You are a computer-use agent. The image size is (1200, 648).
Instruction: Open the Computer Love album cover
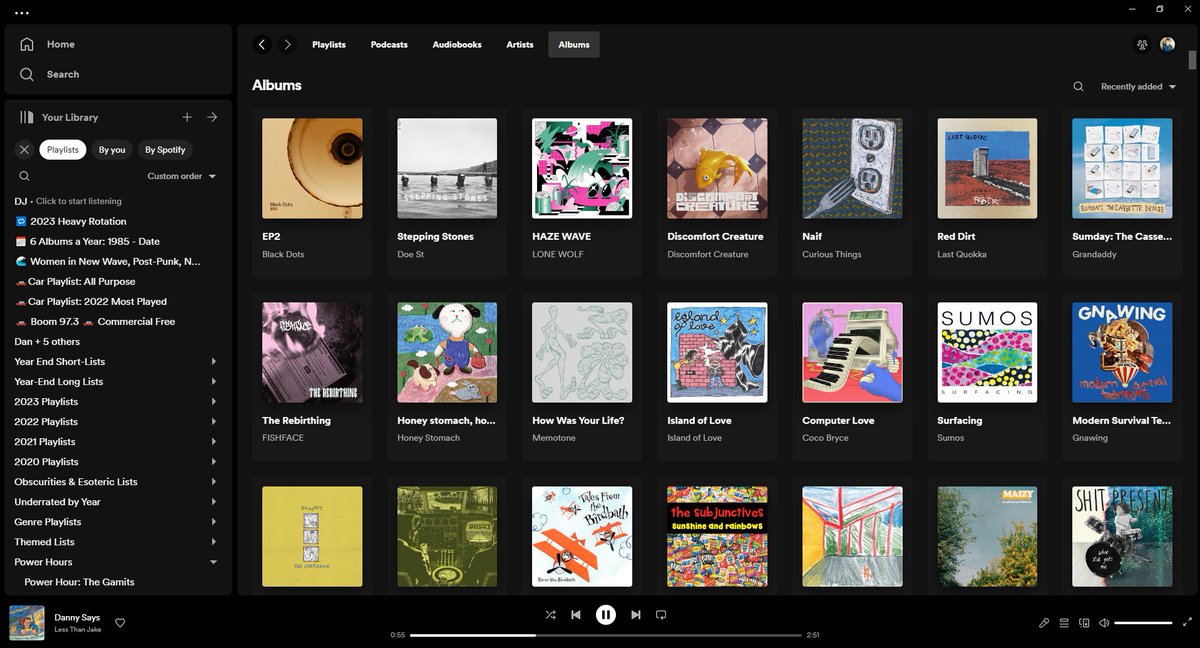coord(852,352)
